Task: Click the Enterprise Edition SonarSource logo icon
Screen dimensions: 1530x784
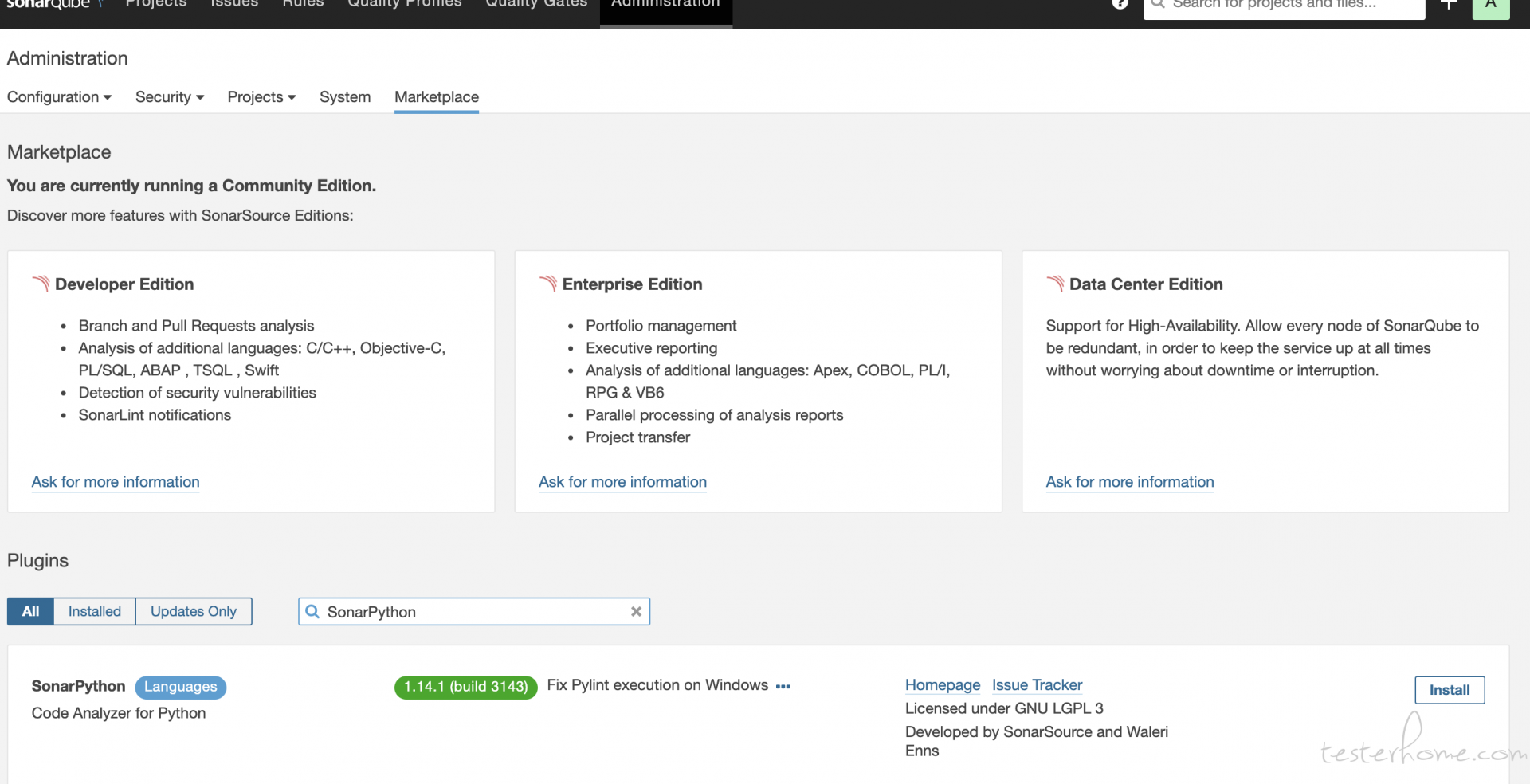Action: click(x=548, y=284)
